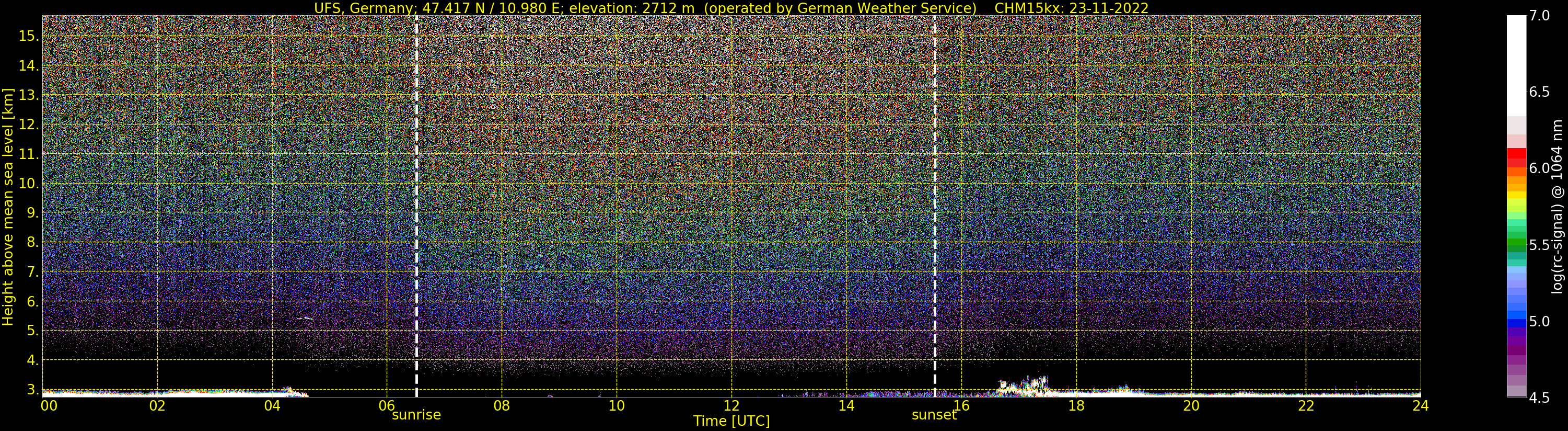
Task: Click the 5.0 tick label on the colorbar
Action: click(x=1539, y=321)
